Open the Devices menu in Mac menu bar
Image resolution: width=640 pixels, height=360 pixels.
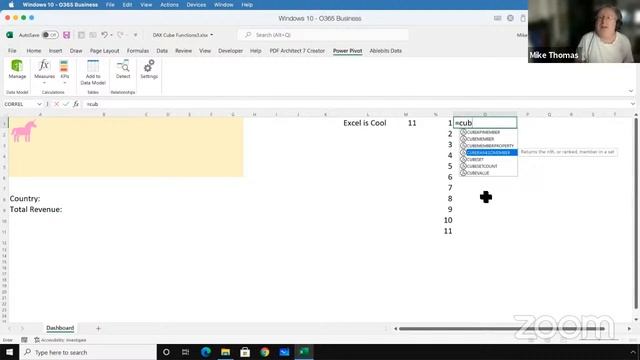(x=196, y=5)
